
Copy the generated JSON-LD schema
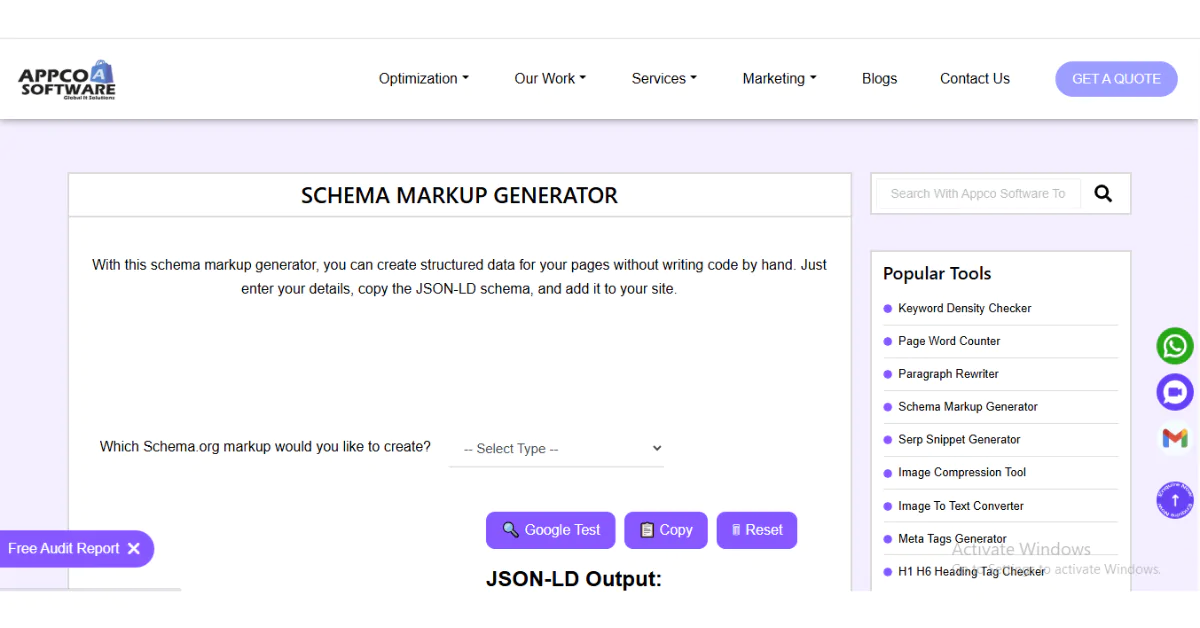point(665,530)
